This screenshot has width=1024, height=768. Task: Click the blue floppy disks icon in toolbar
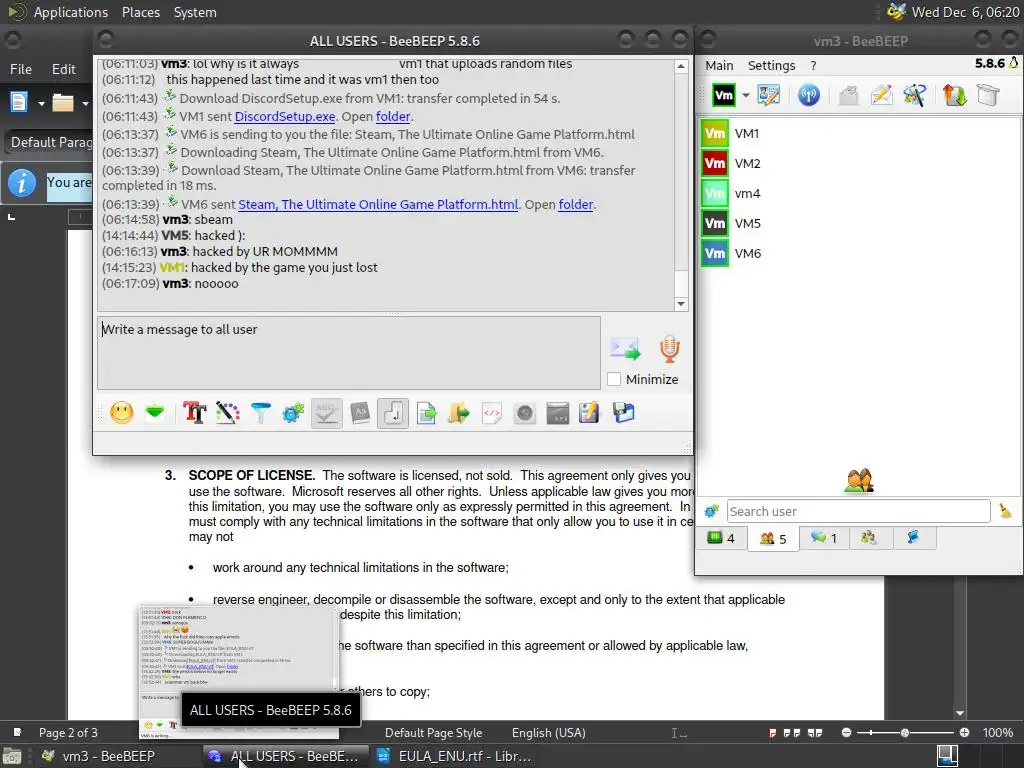[x=624, y=413]
